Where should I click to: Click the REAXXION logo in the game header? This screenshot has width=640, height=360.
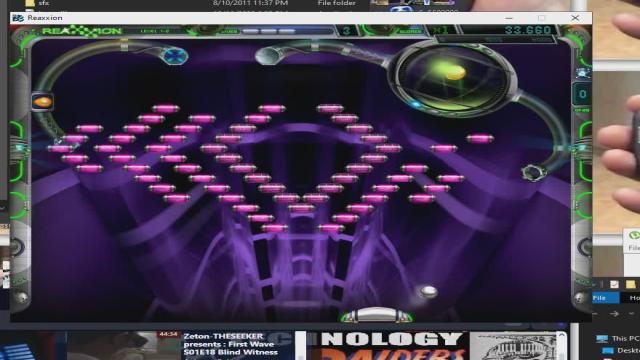(82, 31)
